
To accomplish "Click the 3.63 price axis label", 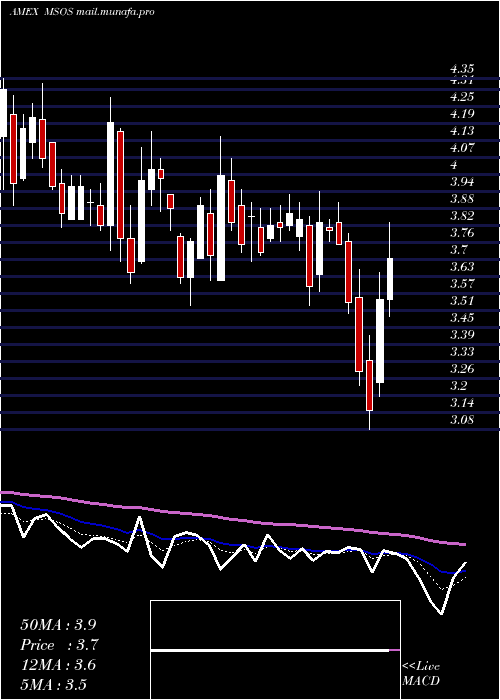I will pyautogui.click(x=462, y=267).
